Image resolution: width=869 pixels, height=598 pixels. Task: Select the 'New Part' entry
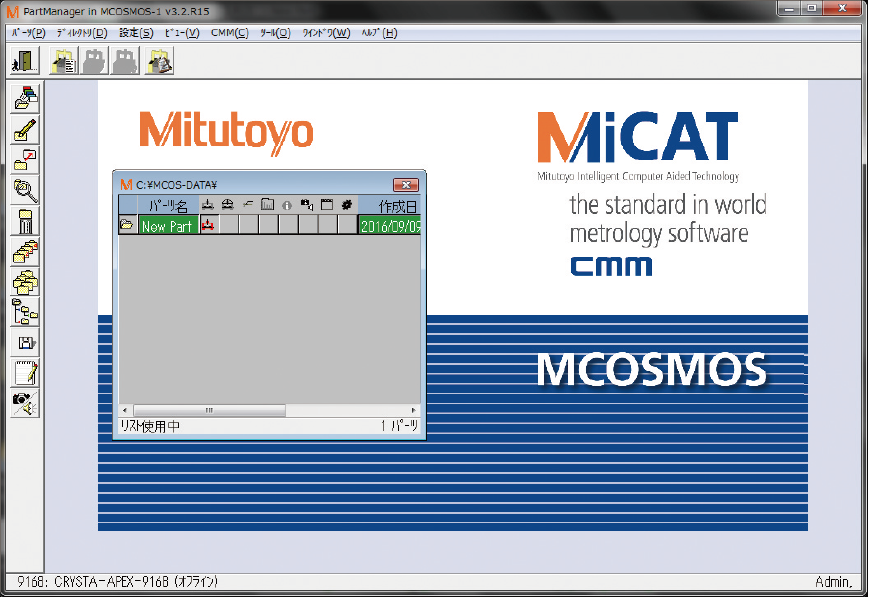[168, 226]
